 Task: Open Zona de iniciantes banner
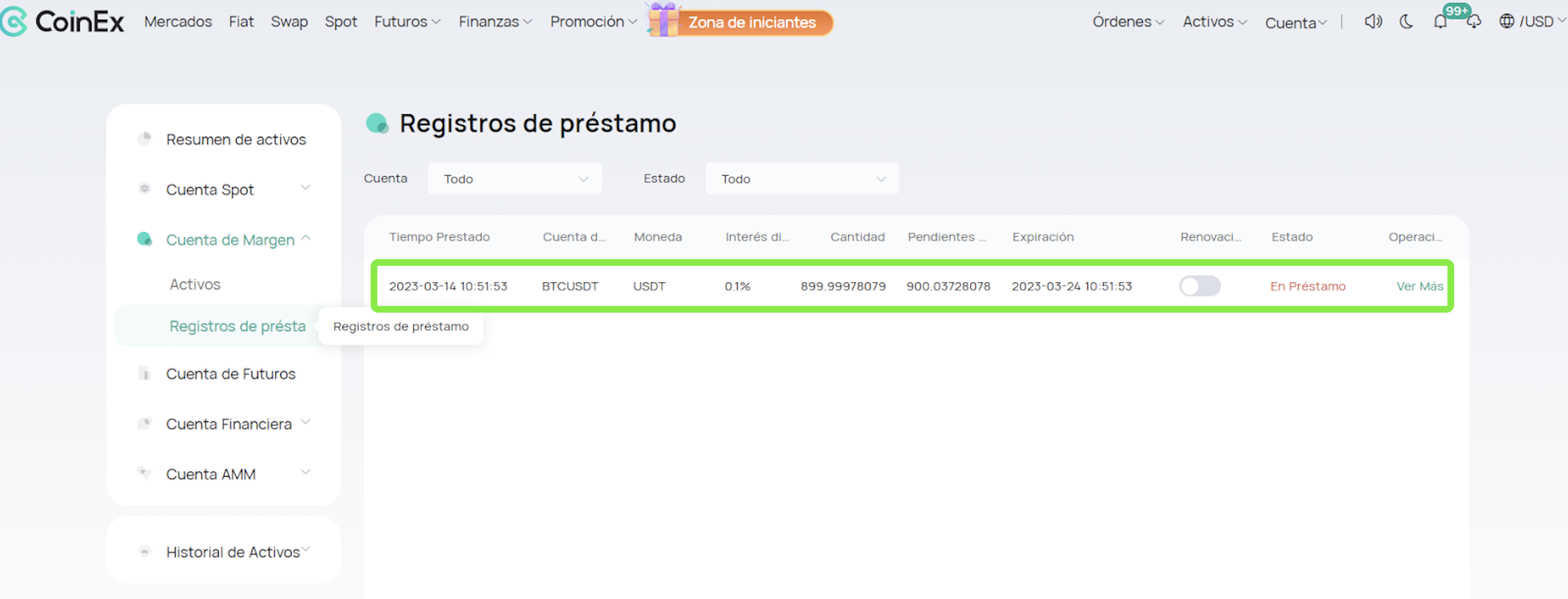753,22
